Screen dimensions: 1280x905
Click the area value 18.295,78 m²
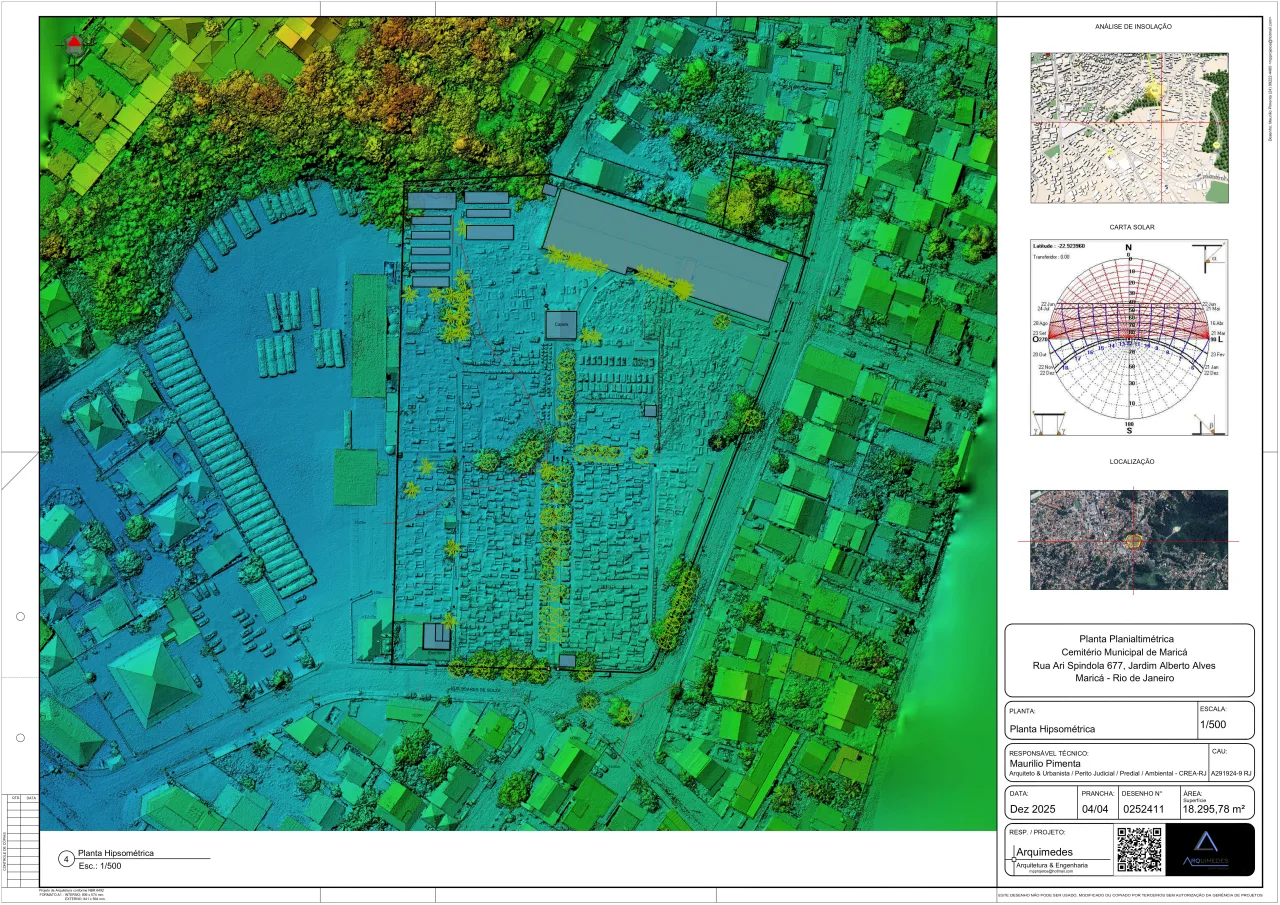coord(1214,809)
